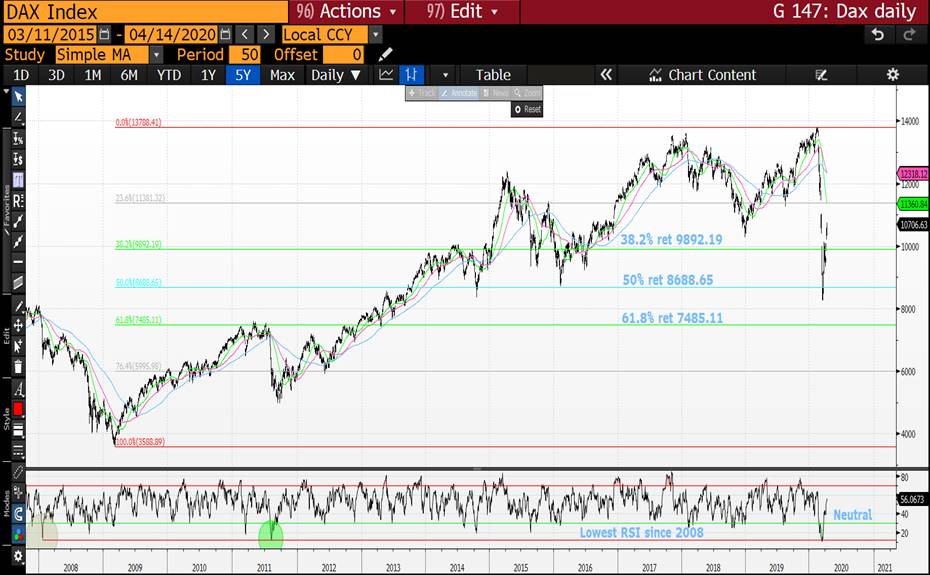Click the redo arrow icon
930x575 pixels.
909,35
